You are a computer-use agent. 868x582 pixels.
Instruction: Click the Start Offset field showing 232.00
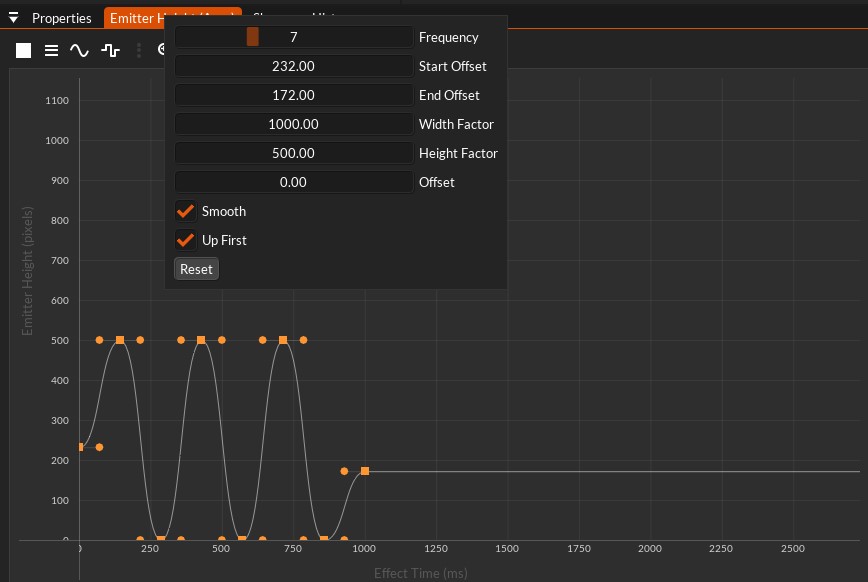(294, 66)
